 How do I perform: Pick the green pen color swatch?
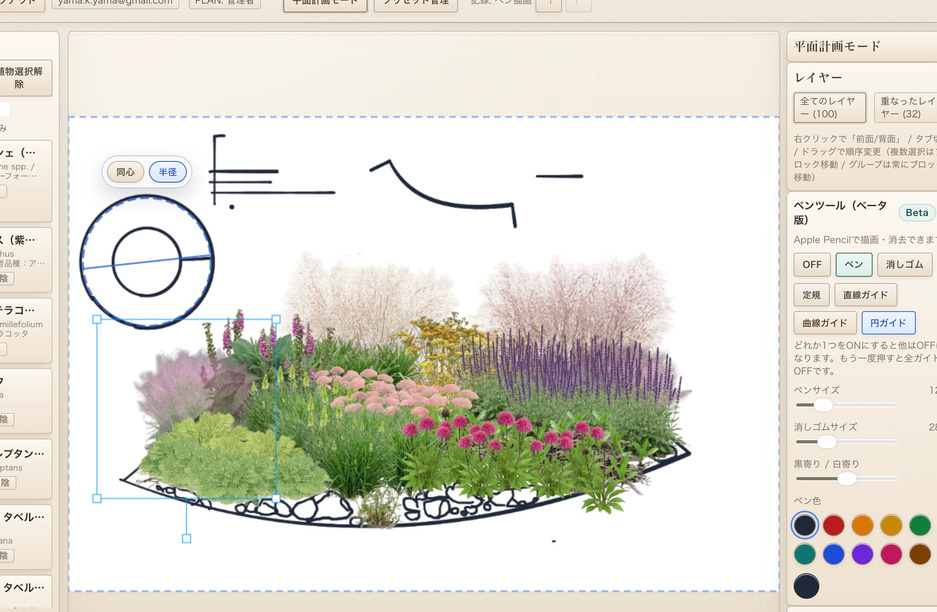(x=919, y=525)
